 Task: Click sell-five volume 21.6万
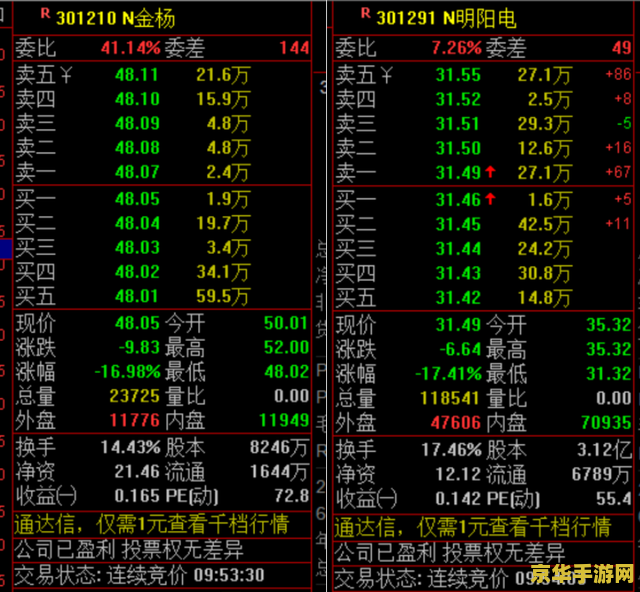tap(222, 75)
